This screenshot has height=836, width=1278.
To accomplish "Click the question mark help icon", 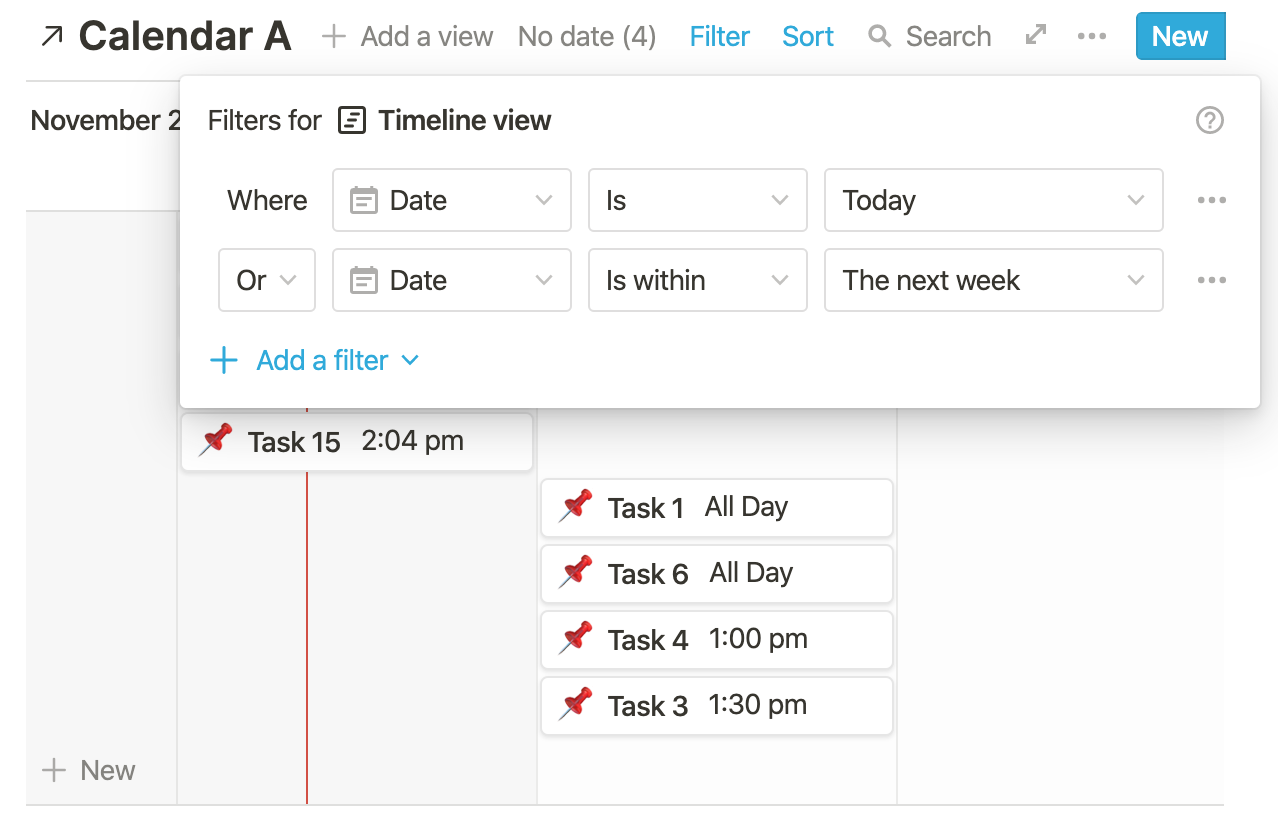I will click(x=1210, y=121).
